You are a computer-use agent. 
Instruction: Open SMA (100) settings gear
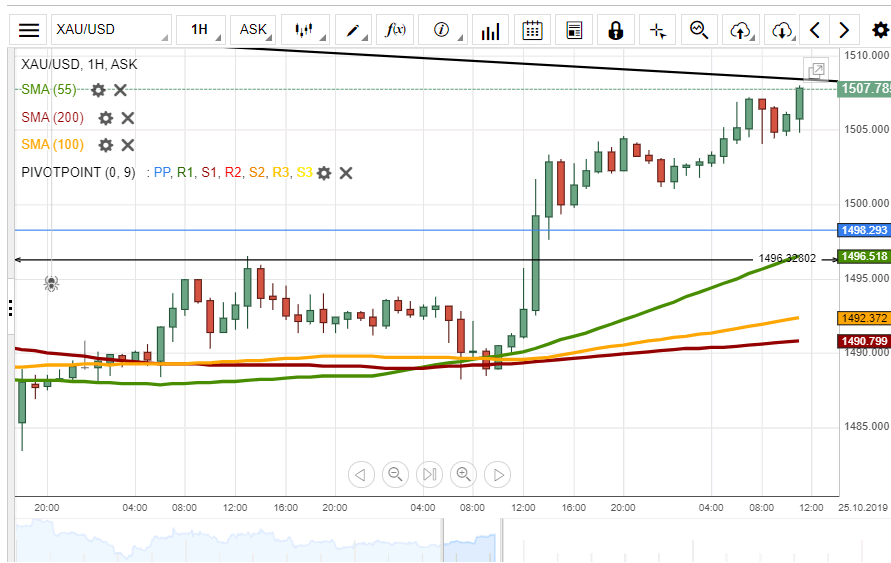coord(106,145)
